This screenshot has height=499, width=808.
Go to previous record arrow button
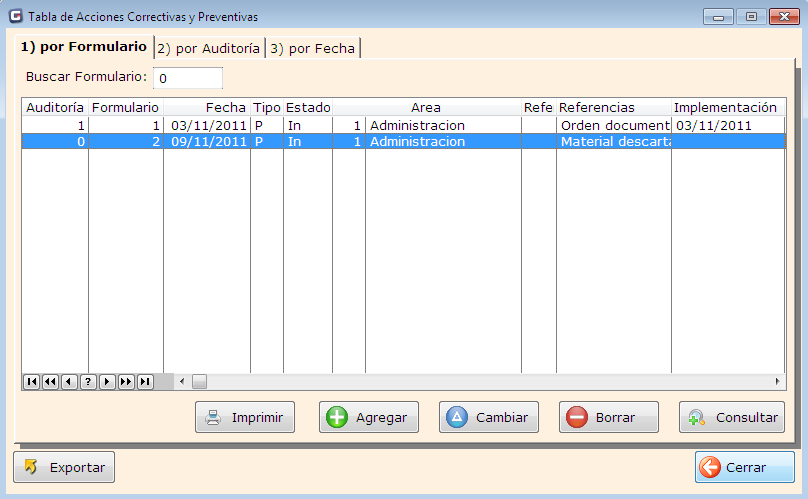pyautogui.click(x=69, y=381)
